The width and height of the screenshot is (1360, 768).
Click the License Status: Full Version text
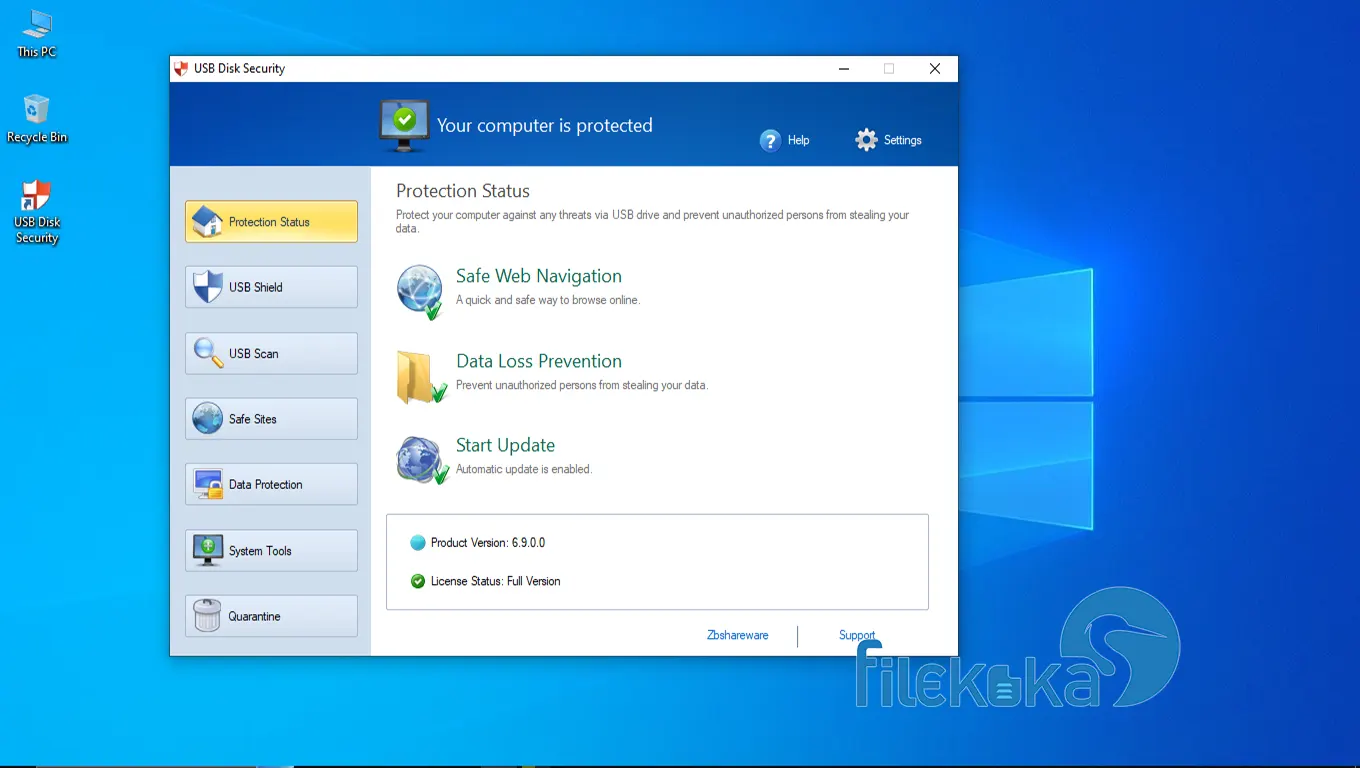(496, 581)
